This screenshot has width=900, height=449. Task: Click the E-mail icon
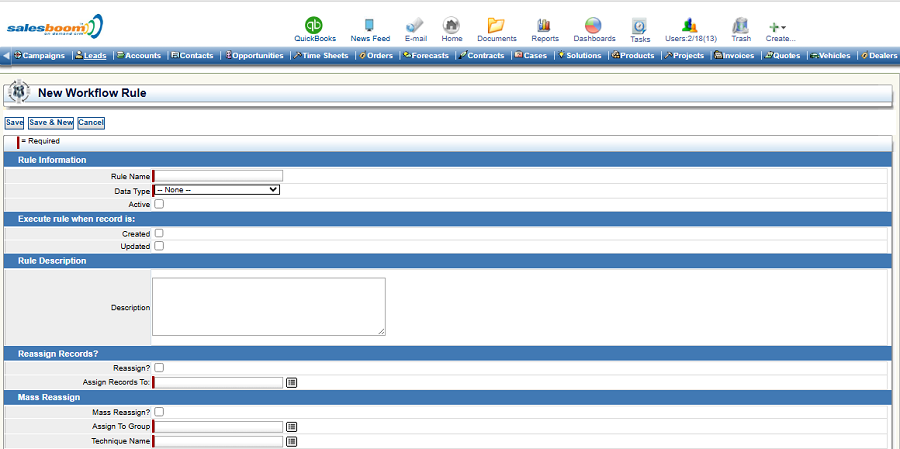415,25
